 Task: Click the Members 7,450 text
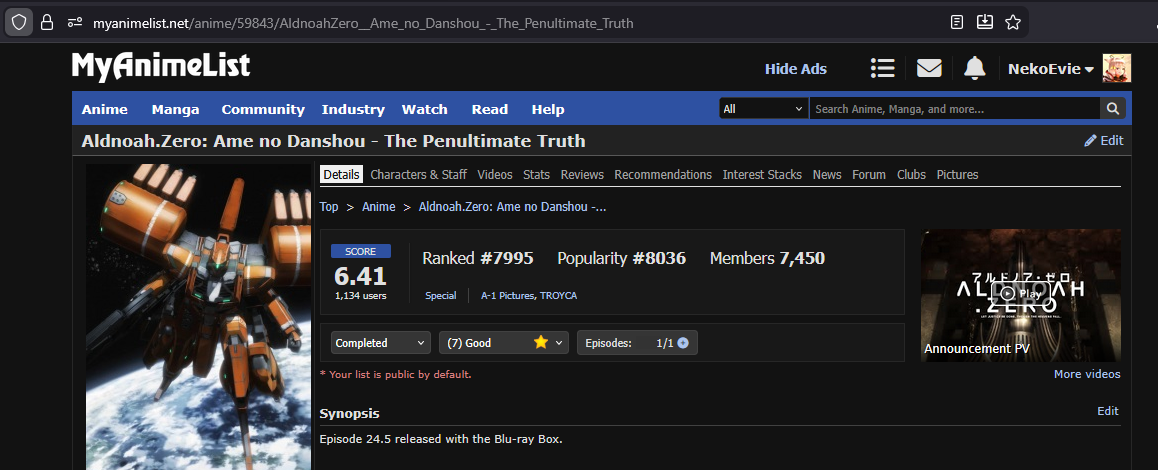coord(767,258)
